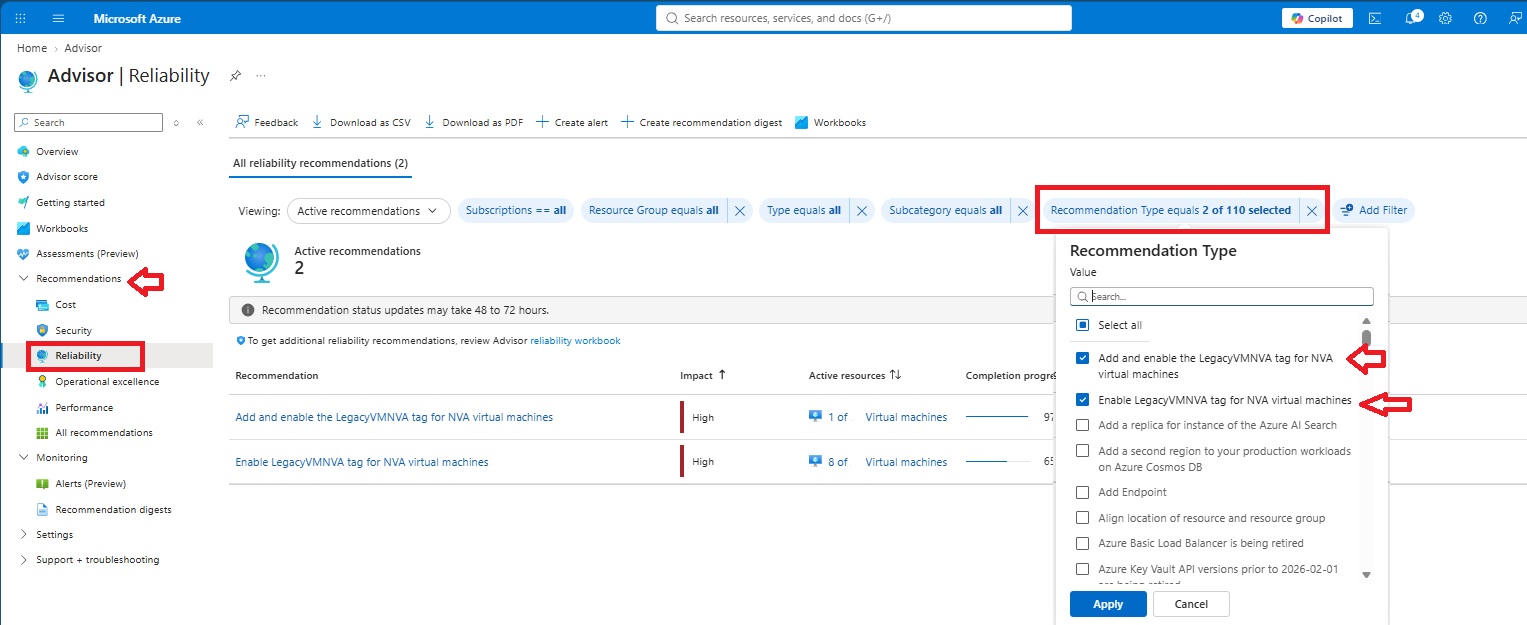The width and height of the screenshot is (1527, 625).
Task: Remove the Resource Group filter
Action: (740, 211)
